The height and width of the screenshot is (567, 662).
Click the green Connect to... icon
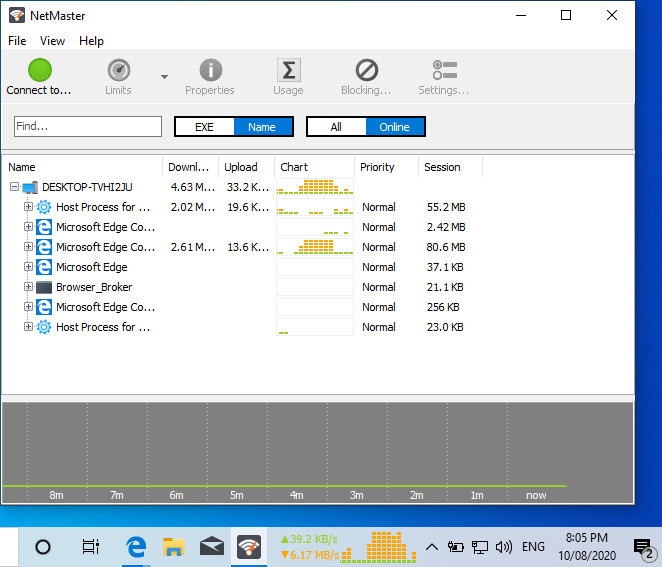click(x=40, y=70)
